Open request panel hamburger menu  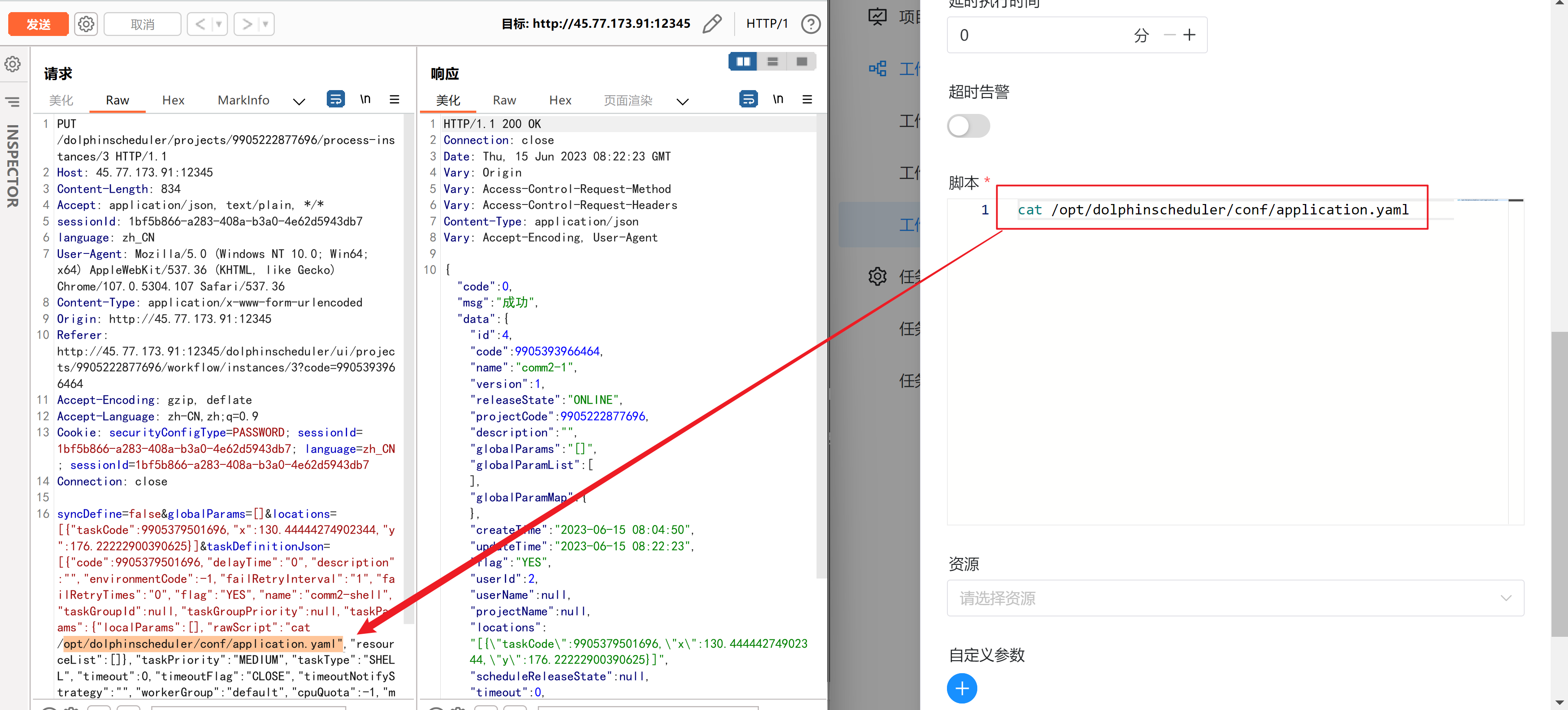[394, 99]
